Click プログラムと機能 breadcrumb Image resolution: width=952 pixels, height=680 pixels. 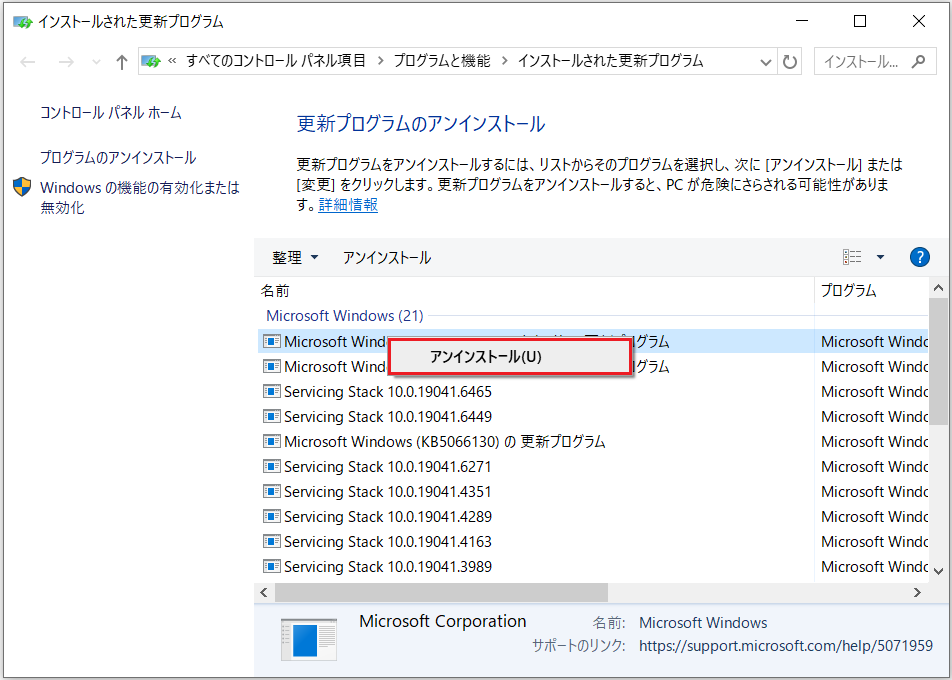click(442, 61)
